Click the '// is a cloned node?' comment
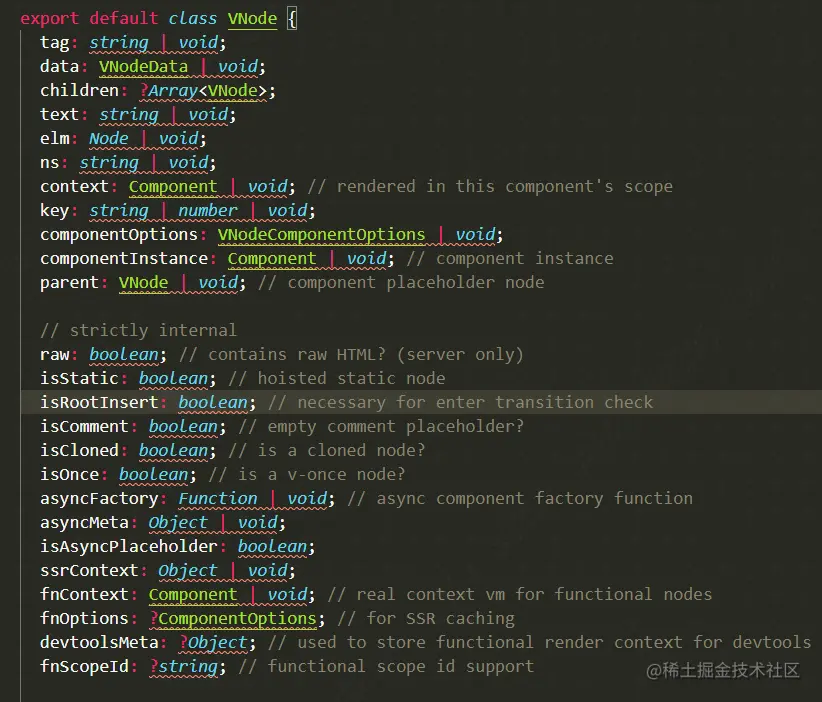Image resolution: width=822 pixels, height=702 pixels. coord(327,450)
